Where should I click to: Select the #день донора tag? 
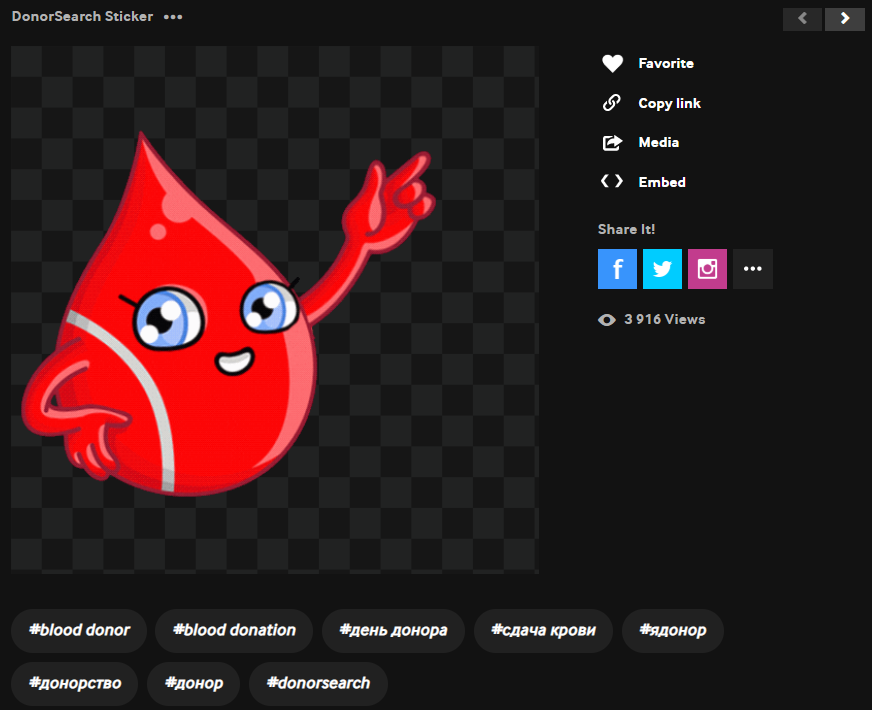[x=393, y=631]
